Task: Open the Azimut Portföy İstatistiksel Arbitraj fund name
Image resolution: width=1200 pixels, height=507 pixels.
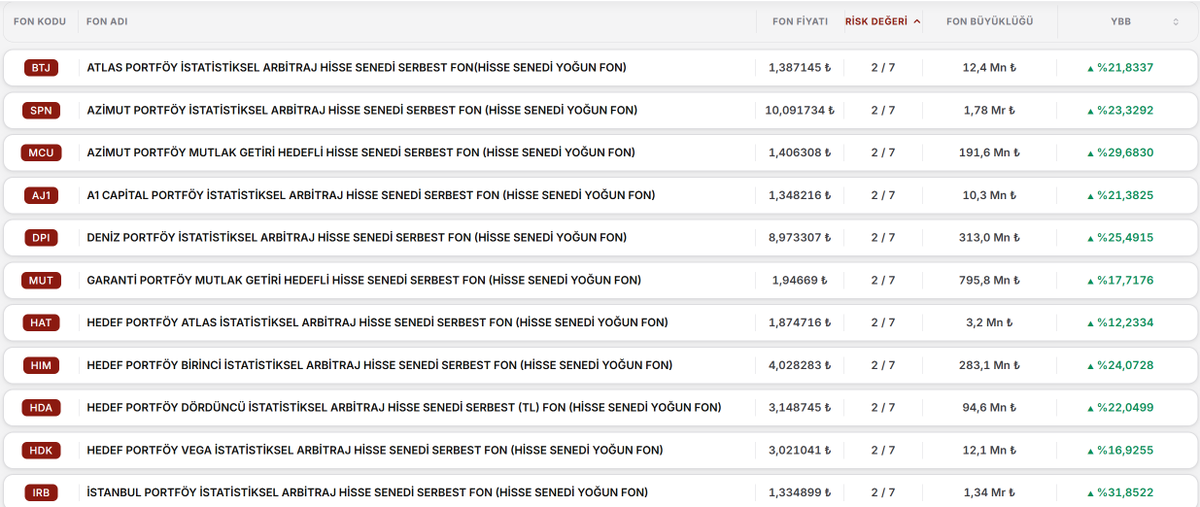Action: point(362,110)
